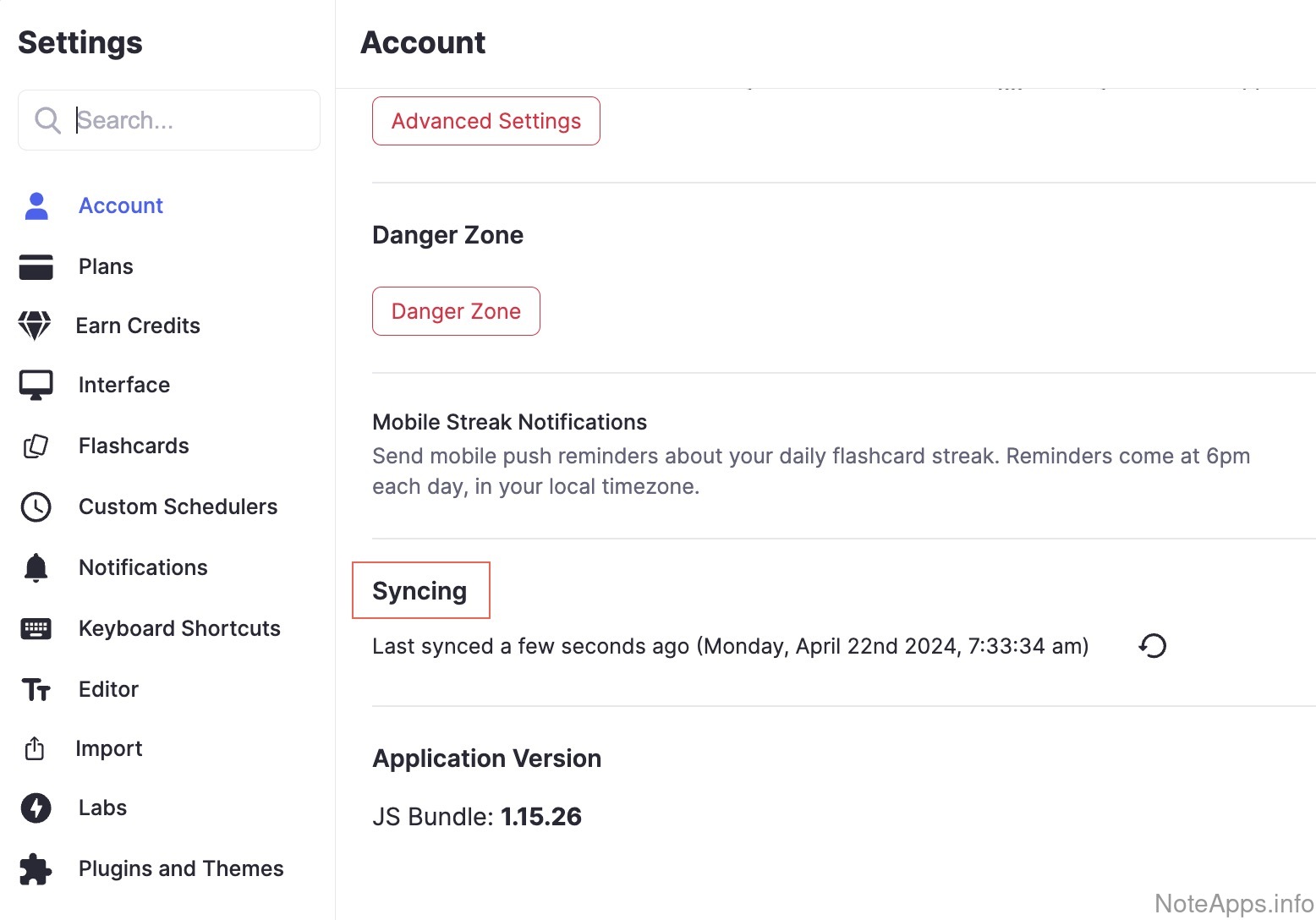Viewport: 1316px width, 920px height.
Task: Click the sync refresh icon
Action: tap(1152, 646)
